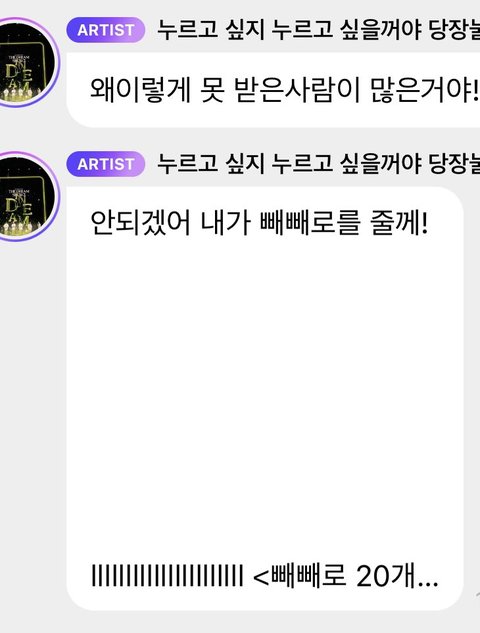480x633 pixels.
Task: Tap the ARTIST badge on the first message
Action: 106,30
